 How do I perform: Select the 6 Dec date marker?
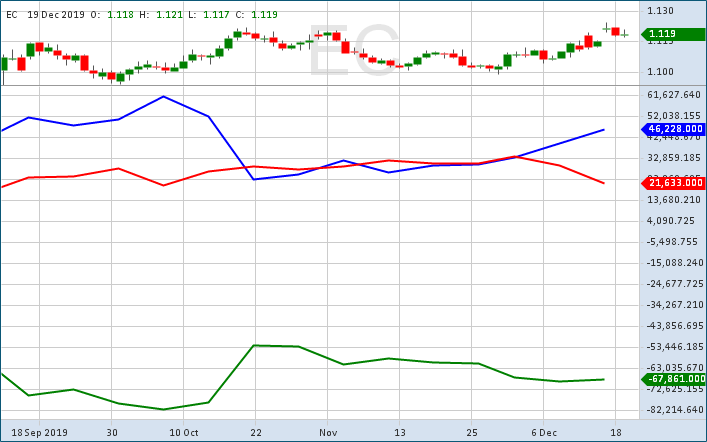(x=545, y=433)
